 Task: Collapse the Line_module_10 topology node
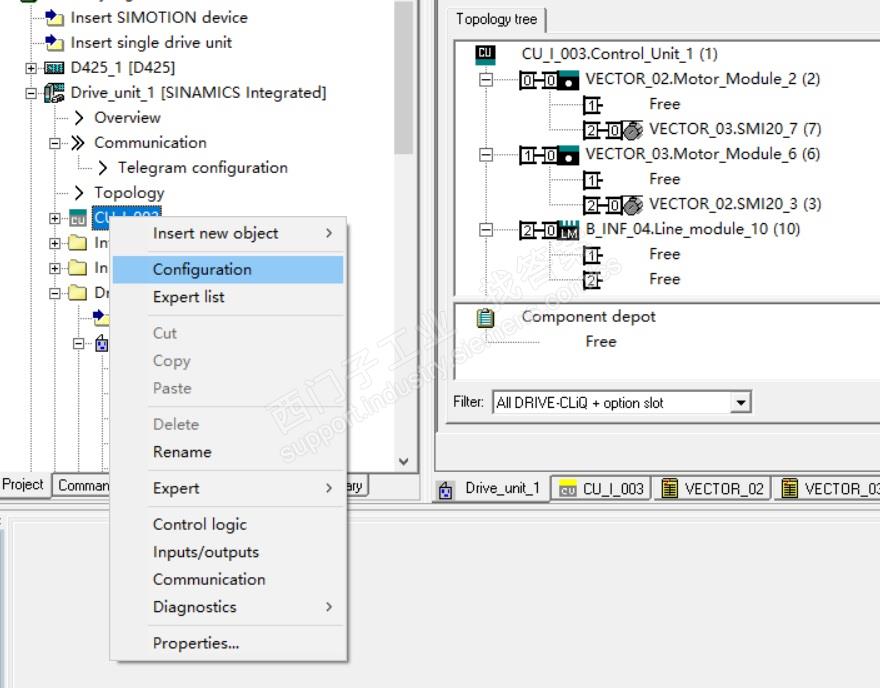[486, 230]
